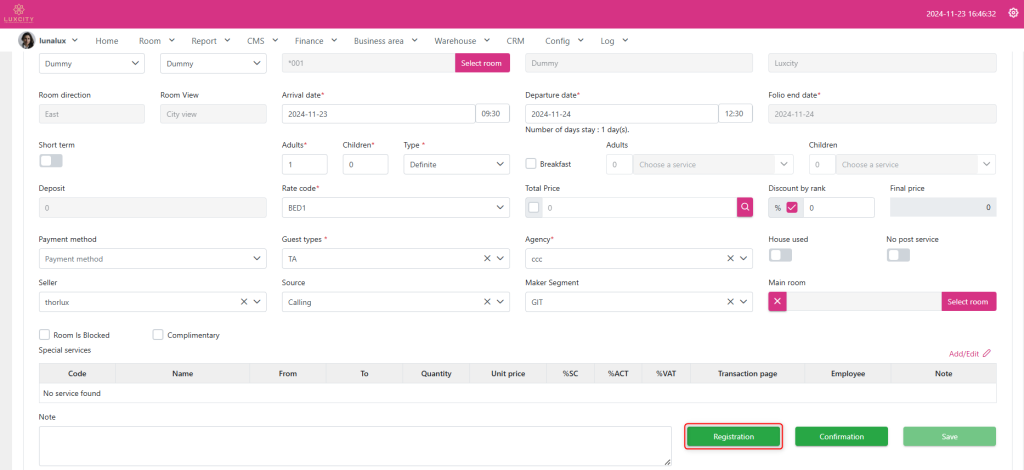Expand the Rate code BED1 dropdown
Screen dimensions: 1024x470
(x=501, y=207)
